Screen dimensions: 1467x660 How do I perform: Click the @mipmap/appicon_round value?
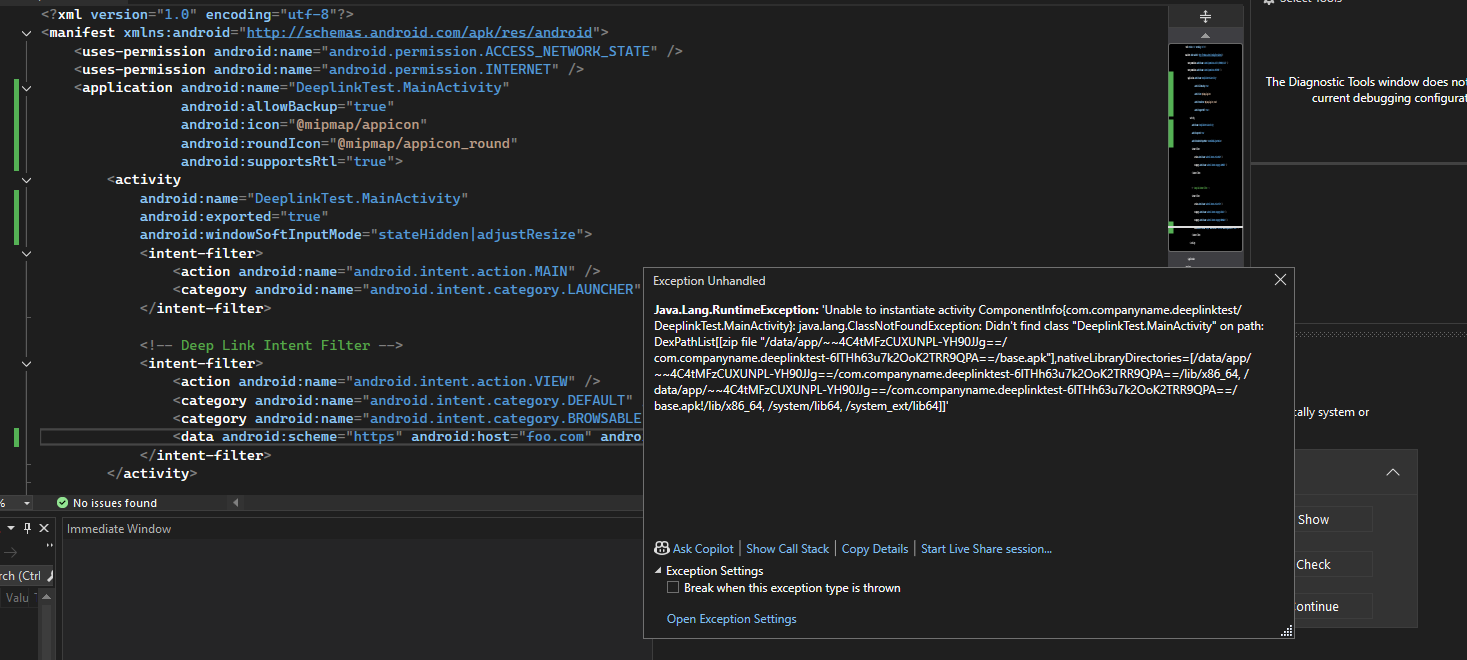coord(427,143)
